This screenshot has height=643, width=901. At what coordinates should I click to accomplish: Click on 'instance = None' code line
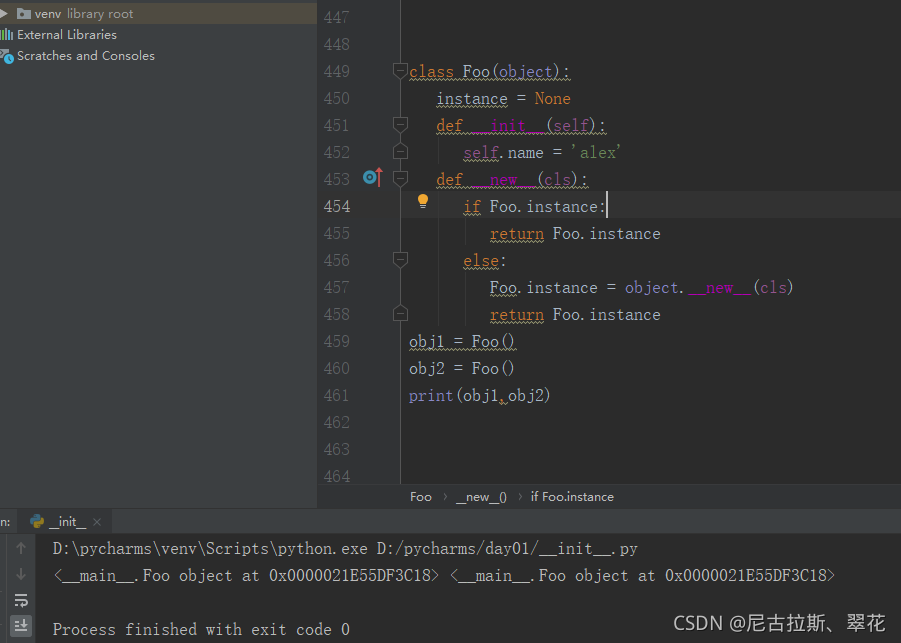point(503,99)
